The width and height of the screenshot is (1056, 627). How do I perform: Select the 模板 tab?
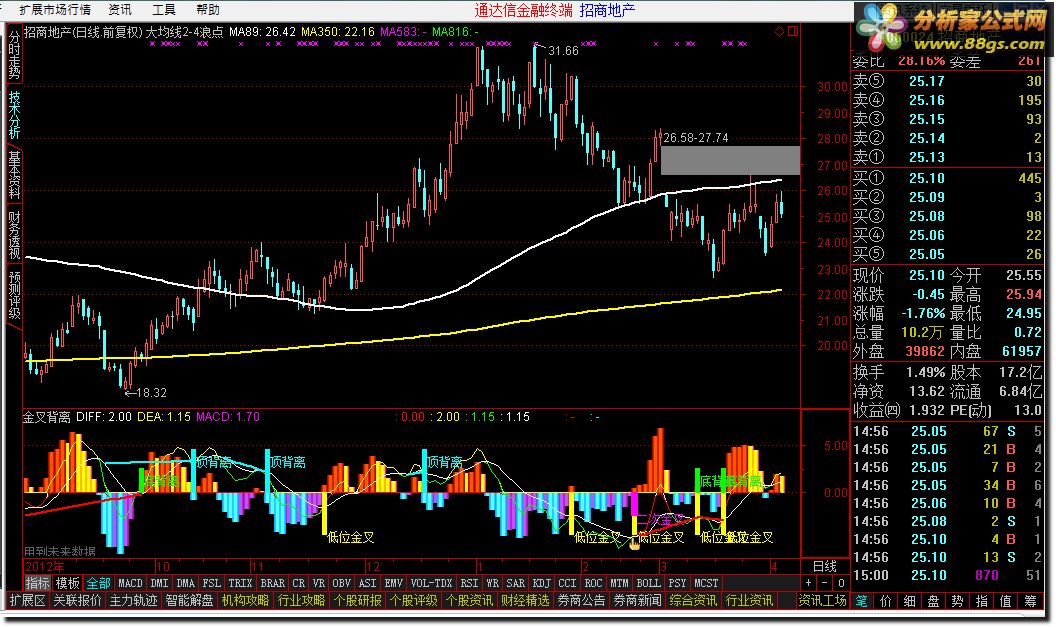67,583
